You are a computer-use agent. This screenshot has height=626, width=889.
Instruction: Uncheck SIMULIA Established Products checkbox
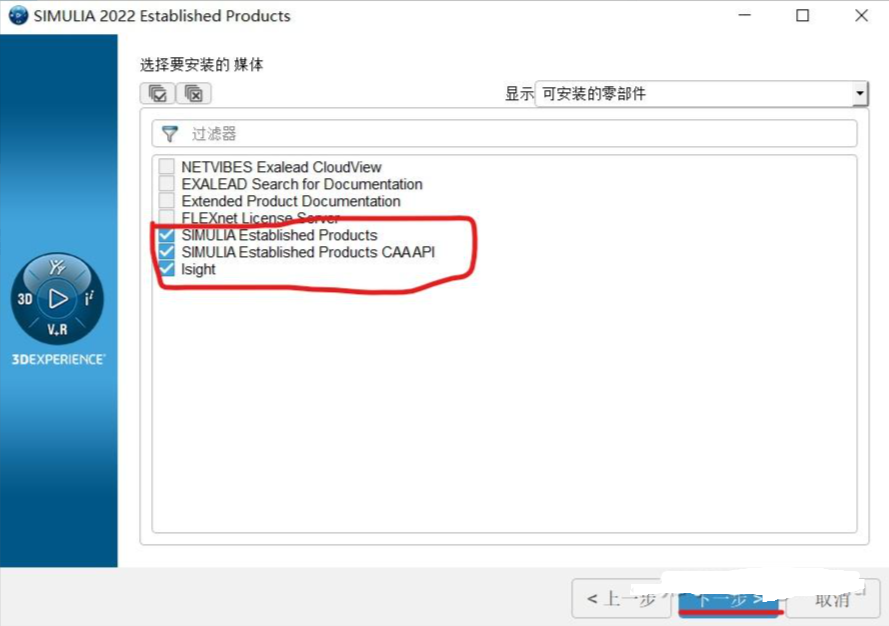click(x=166, y=234)
